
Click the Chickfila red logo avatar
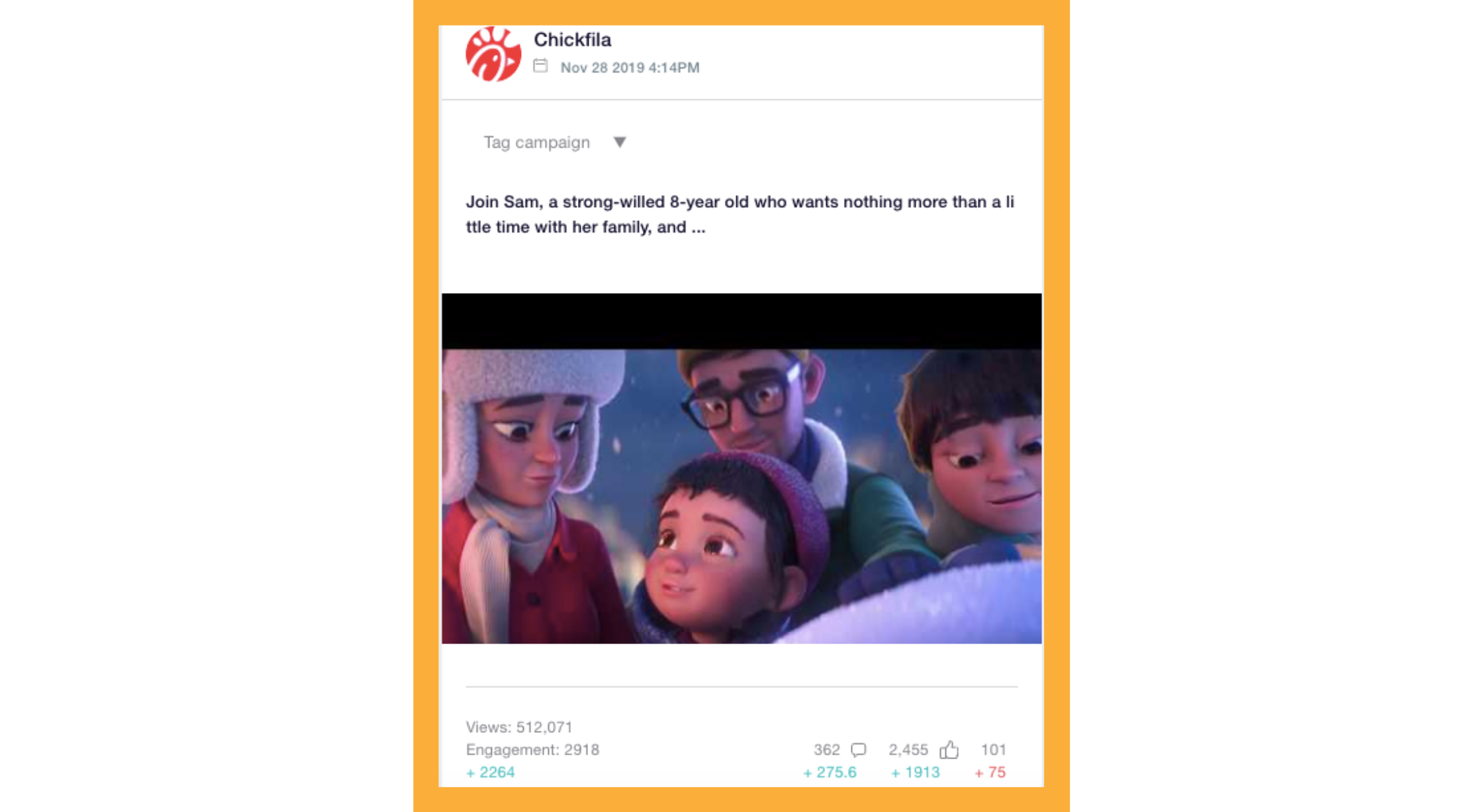coord(493,54)
